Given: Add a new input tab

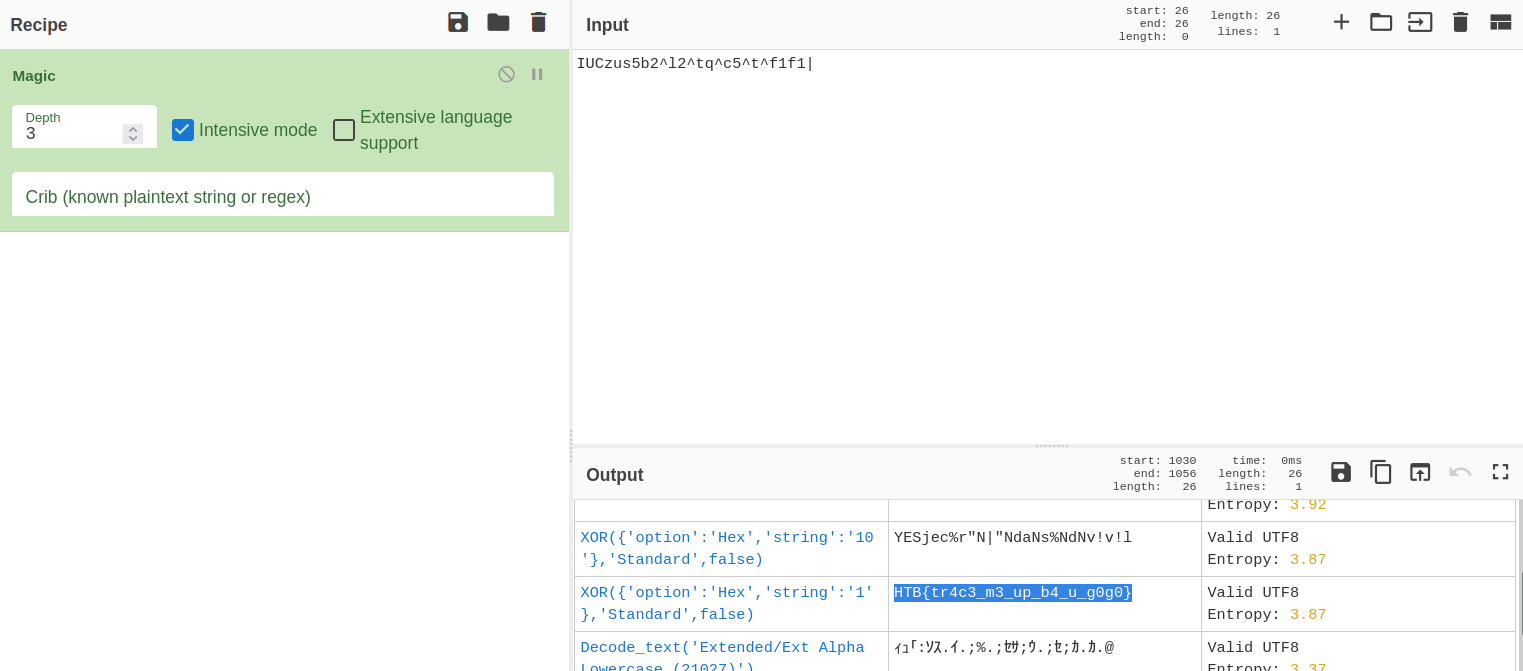Looking at the screenshot, I should coord(1341,22).
